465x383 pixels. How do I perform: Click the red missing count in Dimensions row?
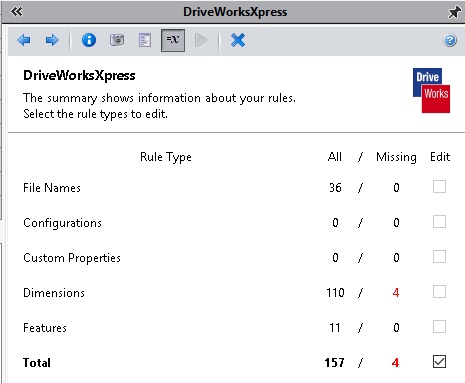pyautogui.click(x=396, y=293)
